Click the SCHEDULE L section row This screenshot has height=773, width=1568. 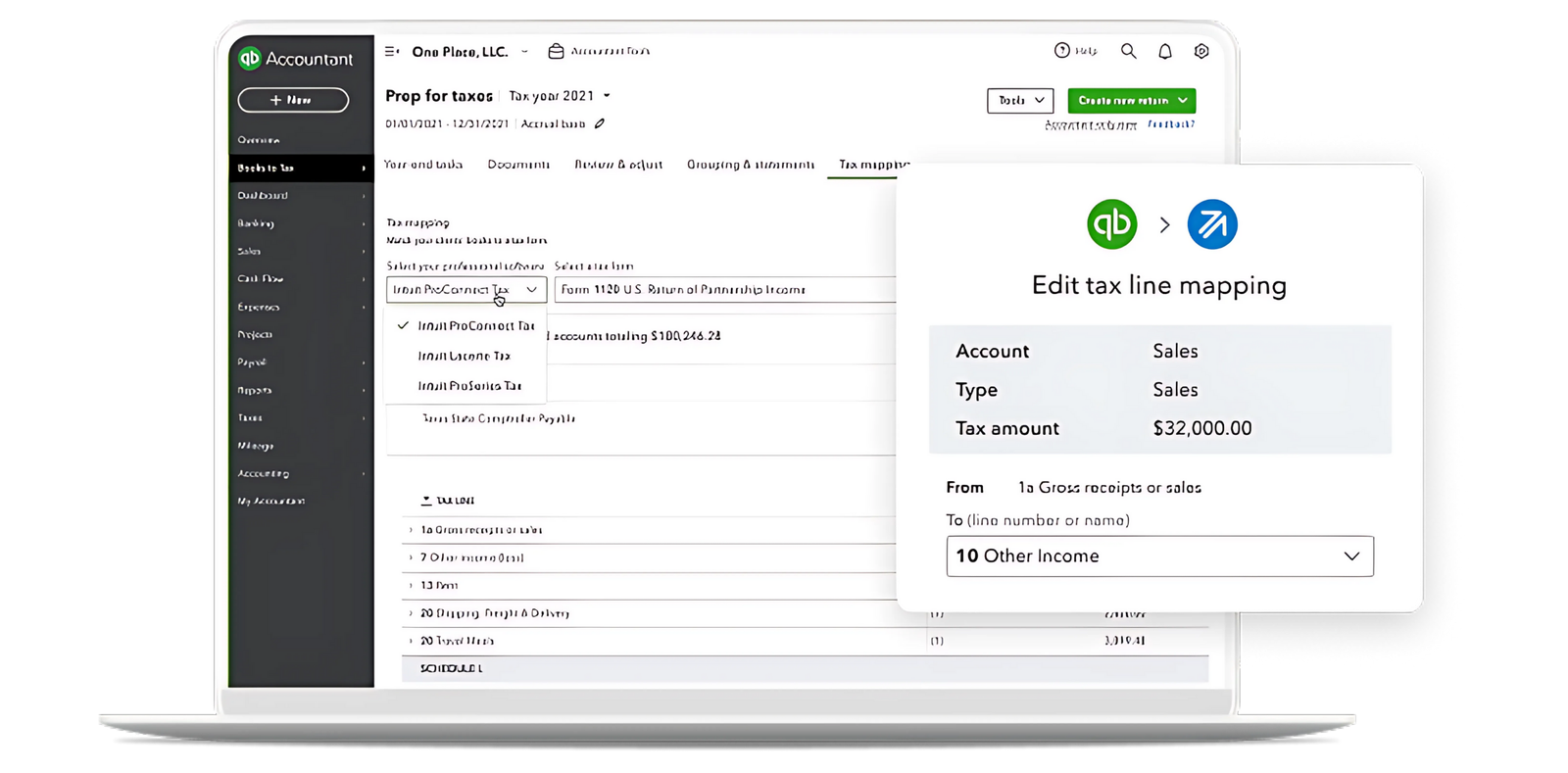806,669
